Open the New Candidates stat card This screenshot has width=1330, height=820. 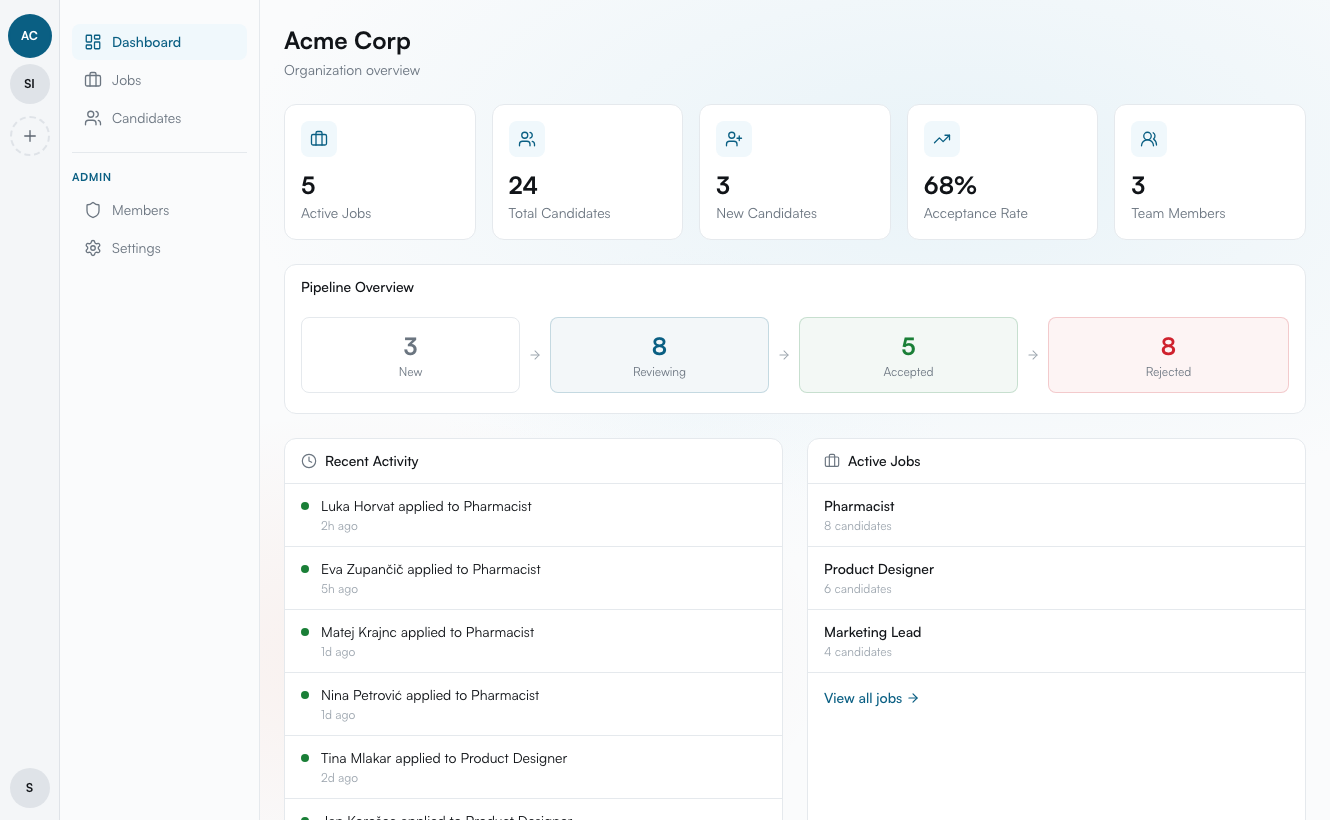coord(795,172)
